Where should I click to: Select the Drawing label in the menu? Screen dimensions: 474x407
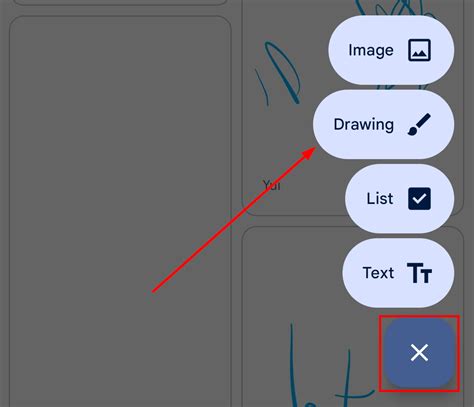pos(364,125)
